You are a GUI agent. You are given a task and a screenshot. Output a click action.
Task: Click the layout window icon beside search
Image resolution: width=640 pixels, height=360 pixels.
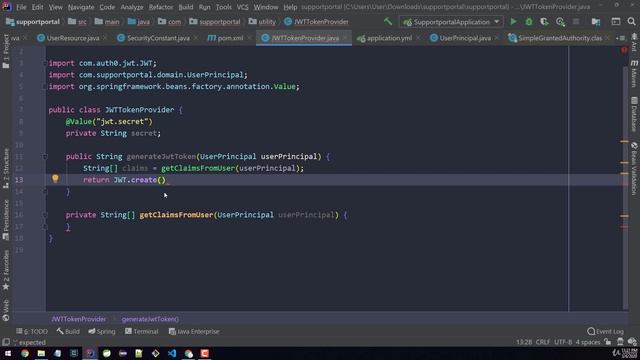tap(616, 22)
